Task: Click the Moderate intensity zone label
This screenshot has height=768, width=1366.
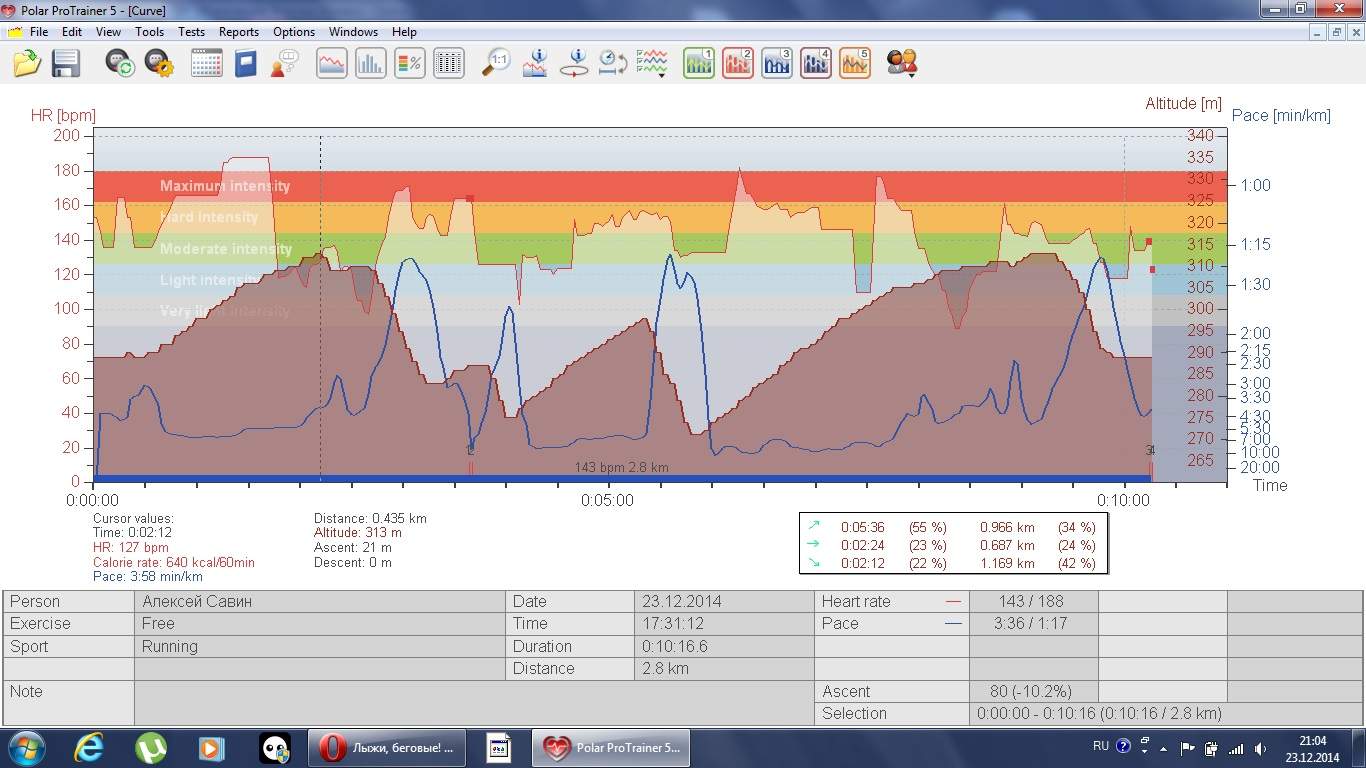Action: [226, 249]
